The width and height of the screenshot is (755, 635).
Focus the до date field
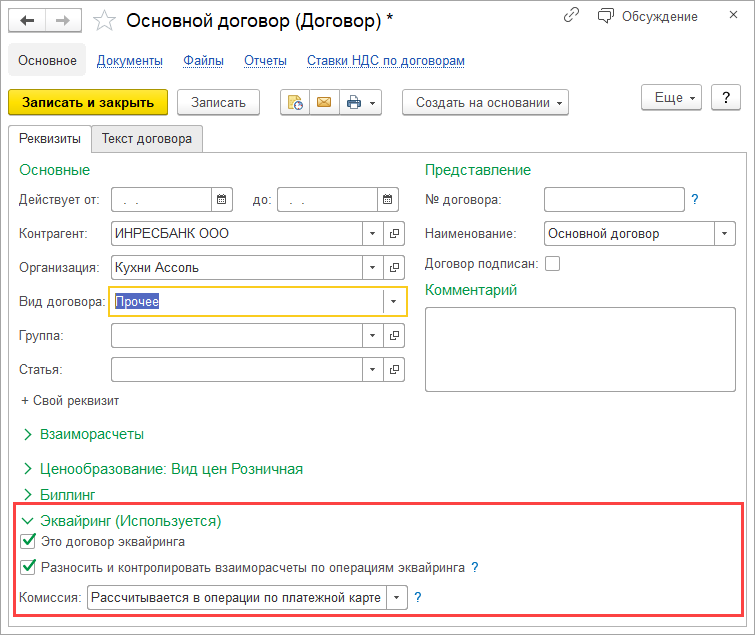click(x=327, y=199)
